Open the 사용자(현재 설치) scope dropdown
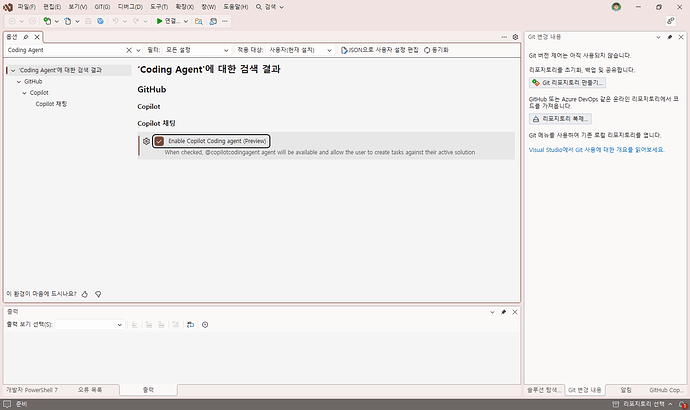 tap(300, 50)
